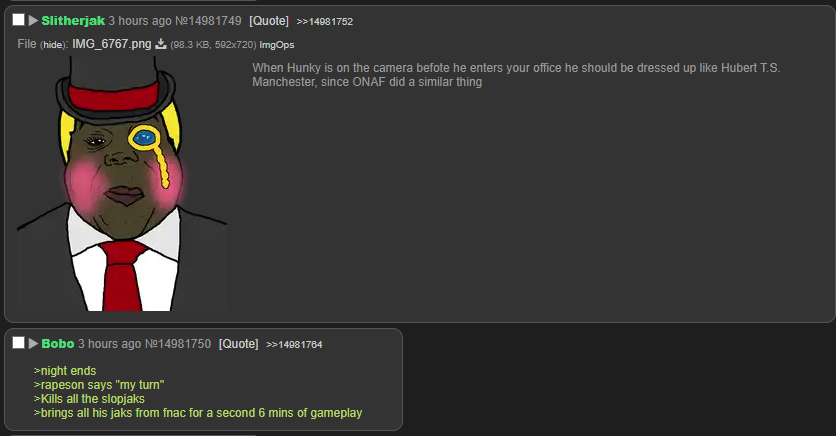The image size is (836, 436).
Task: Follow the reply backlink >>14981764
Action: (294, 344)
